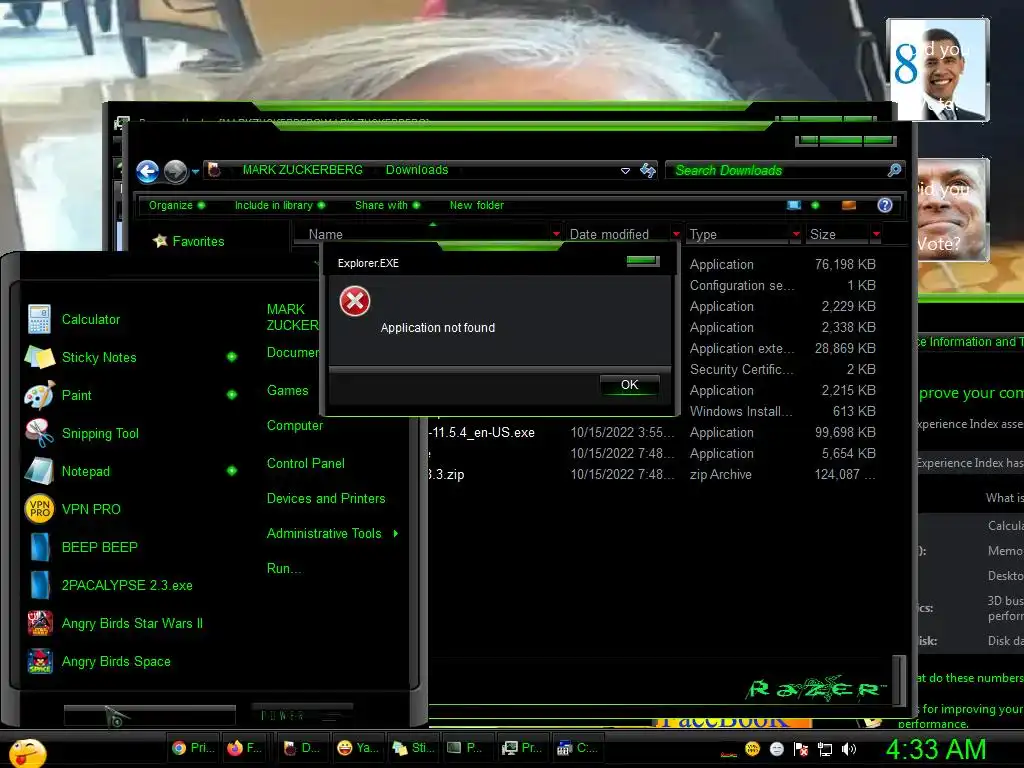Click the network tray icon
Image resolution: width=1024 pixels, height=768 pixels.
pyautogui.click(x=825, y=749)
